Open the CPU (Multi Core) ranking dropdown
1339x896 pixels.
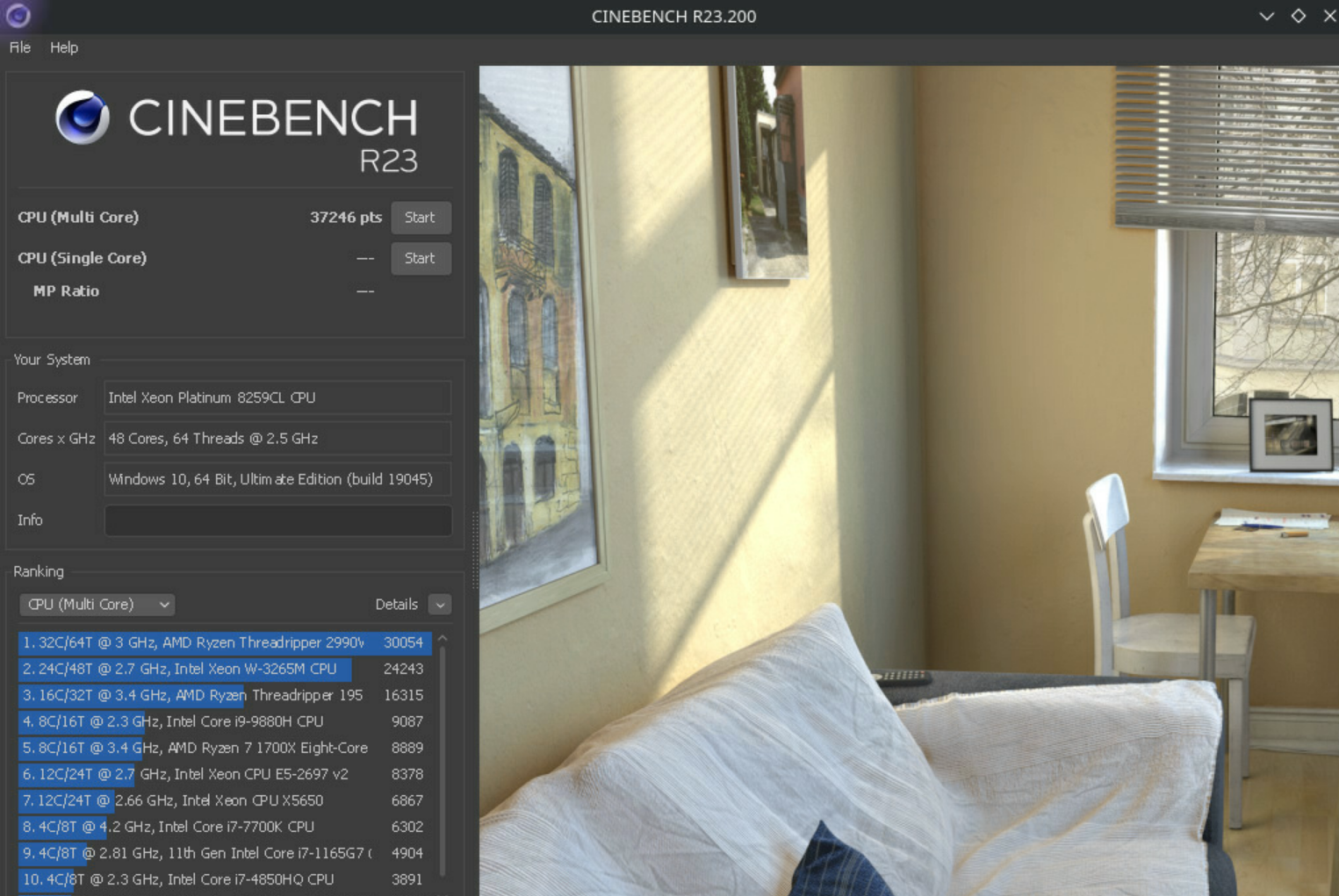point(97,604)
